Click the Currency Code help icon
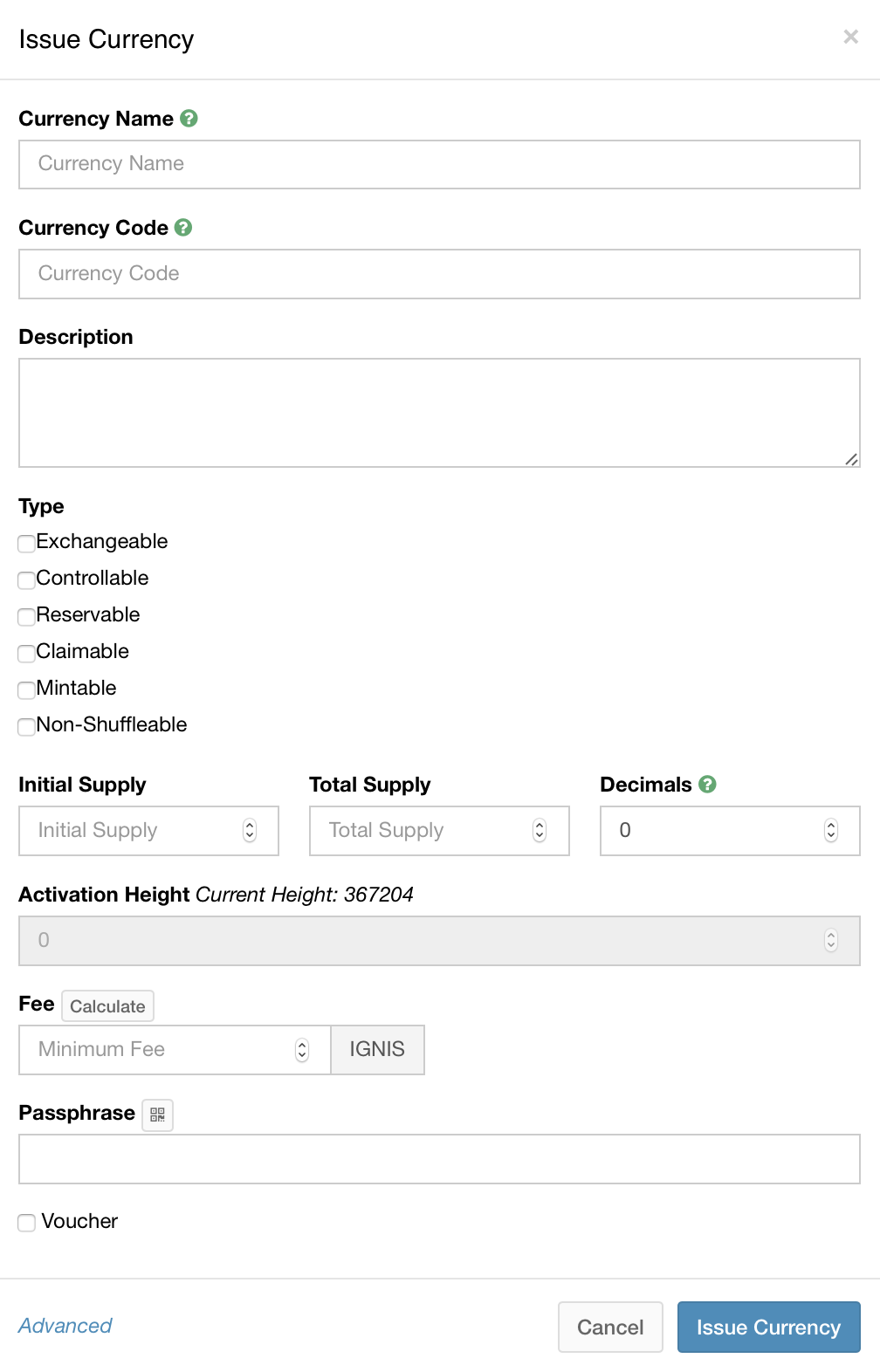 click(183, 228)
